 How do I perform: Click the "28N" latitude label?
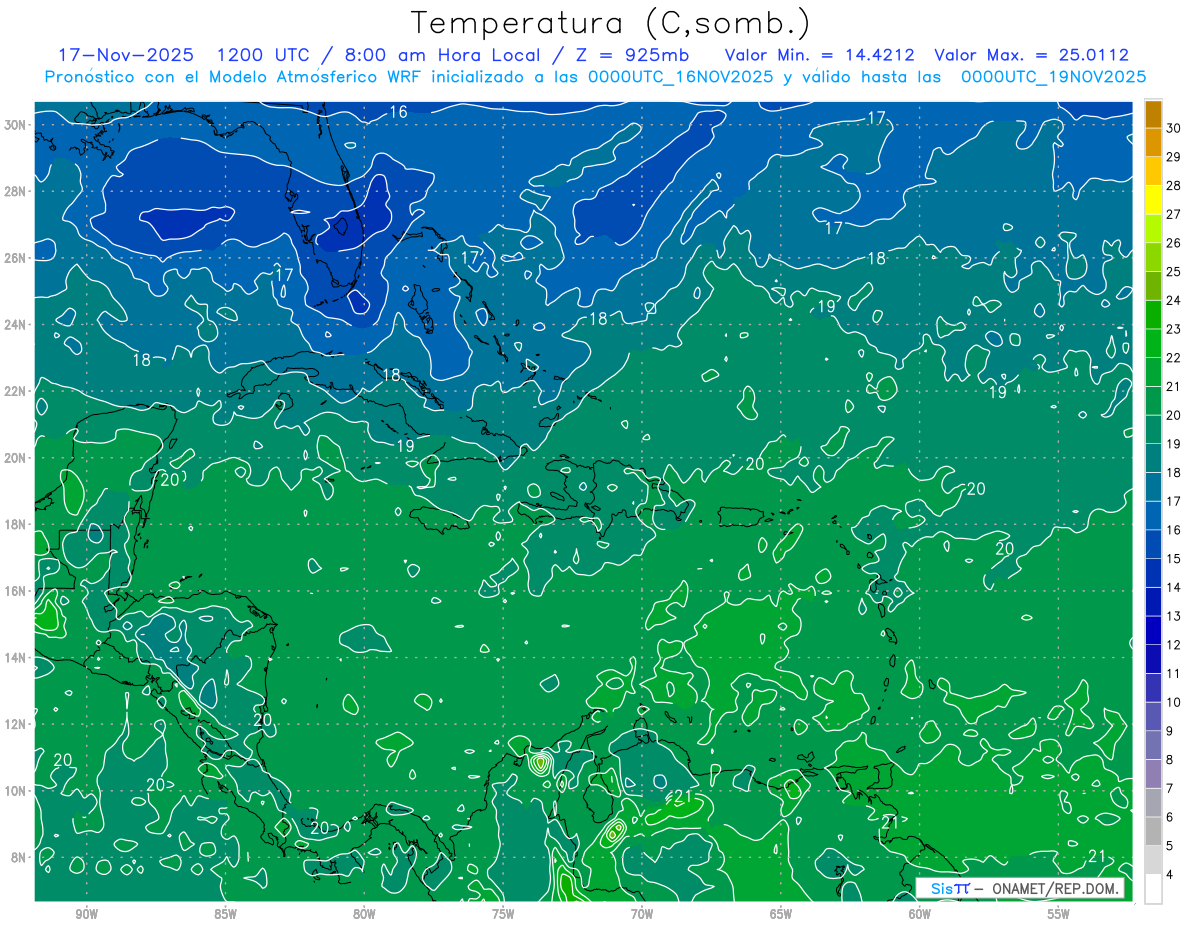pyautogui.click(x=16, y=191)
